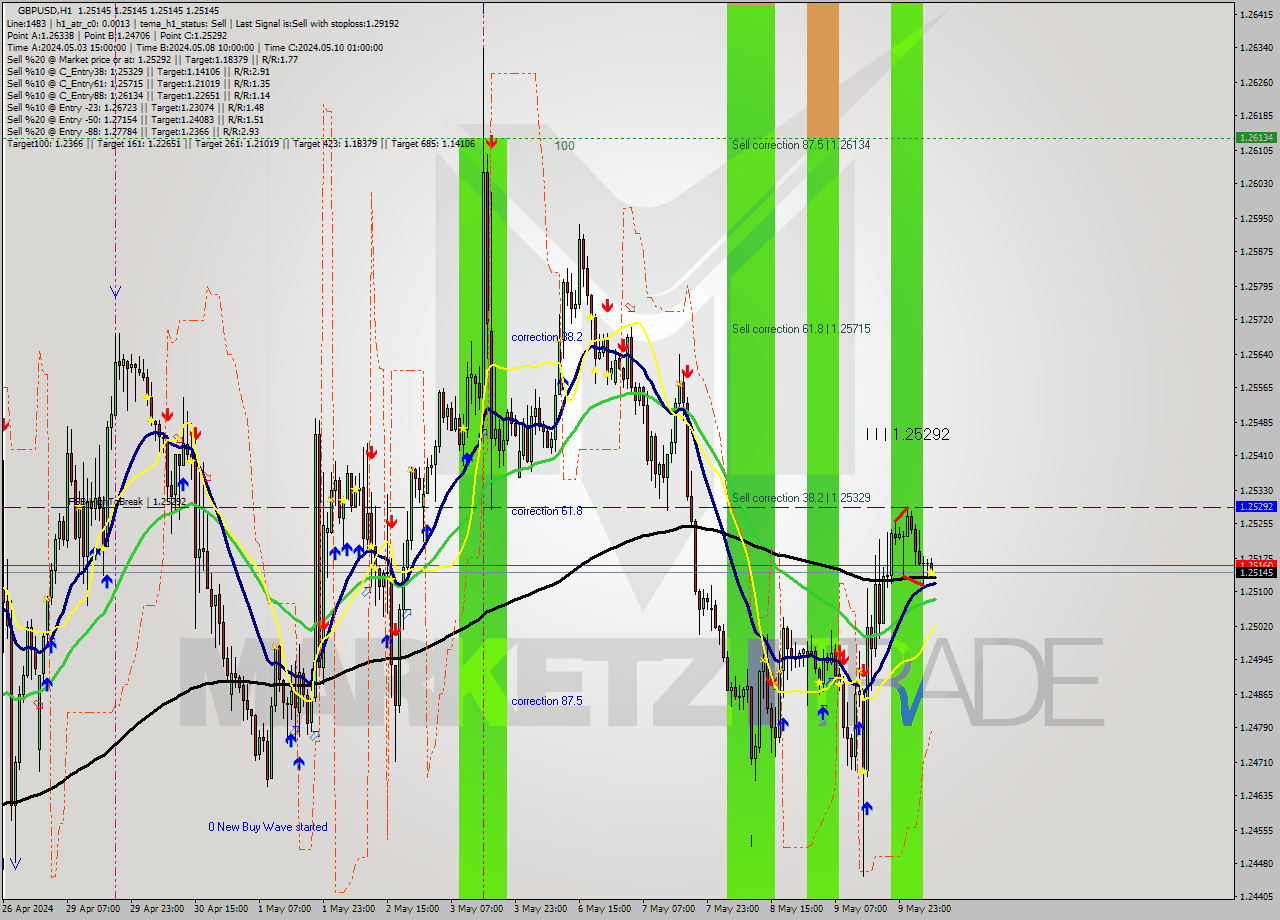This screenshot has height=920, width=1280.
Task: Click the 'Sell %10 @ C_Entry88' line
Action: (138, 96)
